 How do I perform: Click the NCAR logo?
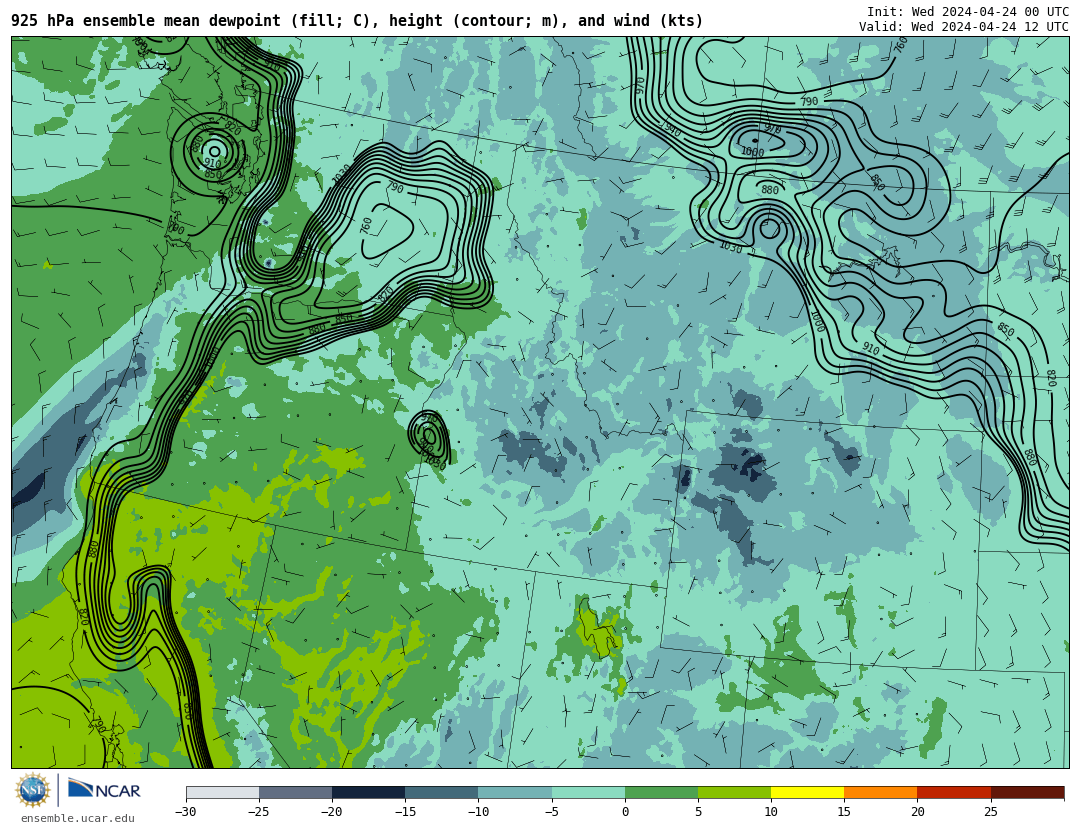[104, 789]
